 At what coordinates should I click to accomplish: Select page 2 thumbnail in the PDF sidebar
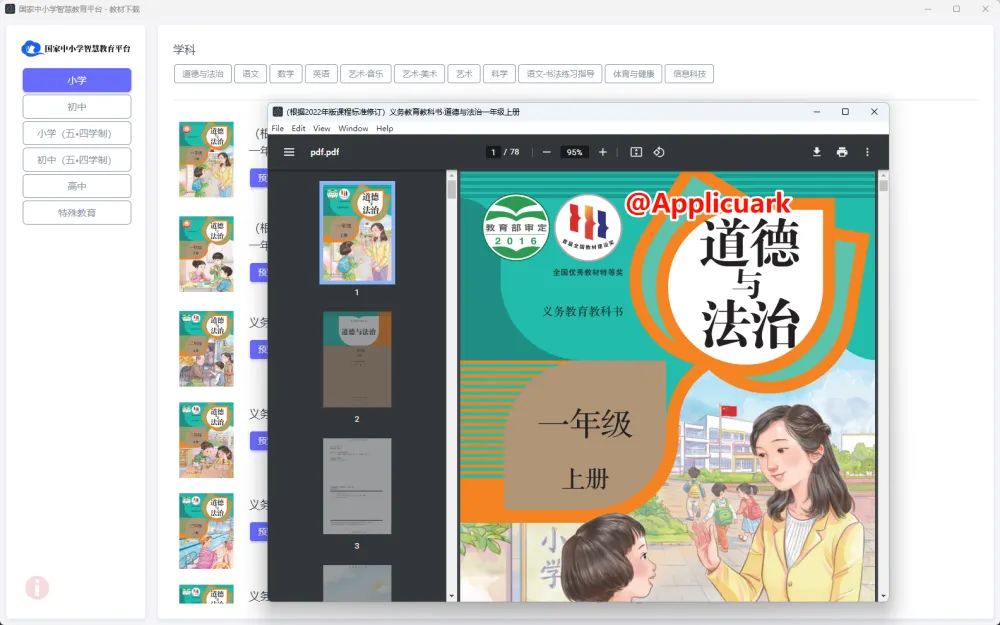(x=358, y=360)
